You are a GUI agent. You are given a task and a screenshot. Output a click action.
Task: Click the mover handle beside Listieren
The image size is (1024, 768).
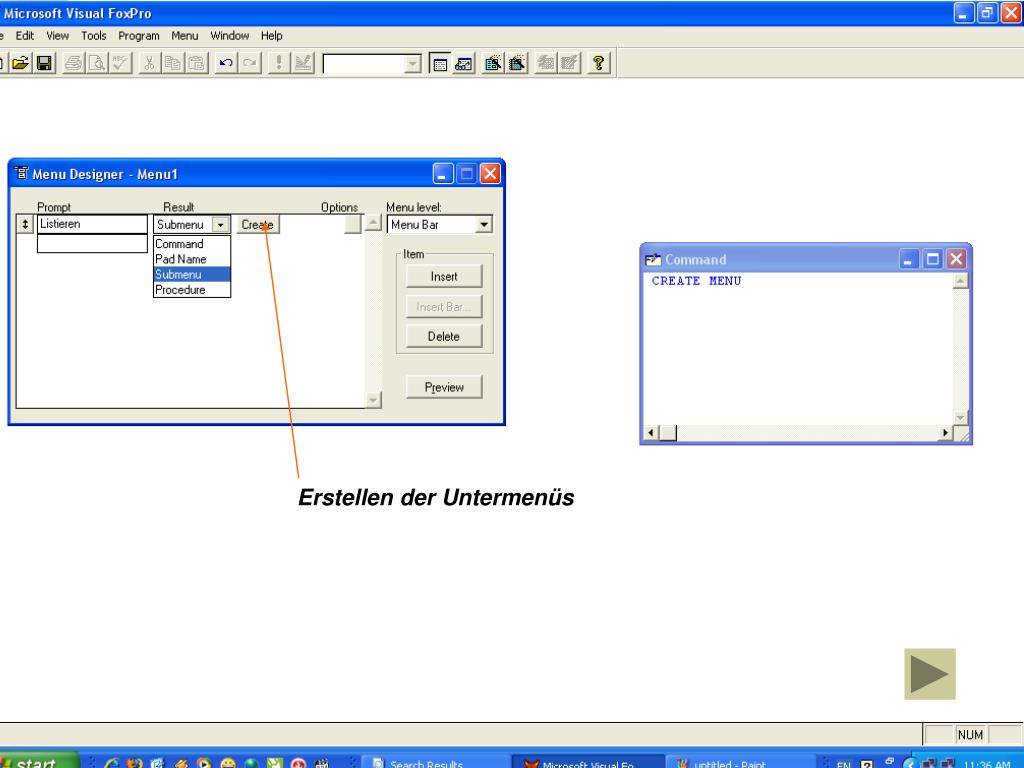coord(25,224)
